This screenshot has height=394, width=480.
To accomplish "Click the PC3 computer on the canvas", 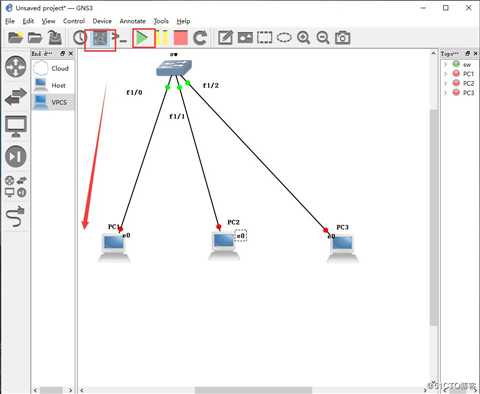I will point(343,249).
